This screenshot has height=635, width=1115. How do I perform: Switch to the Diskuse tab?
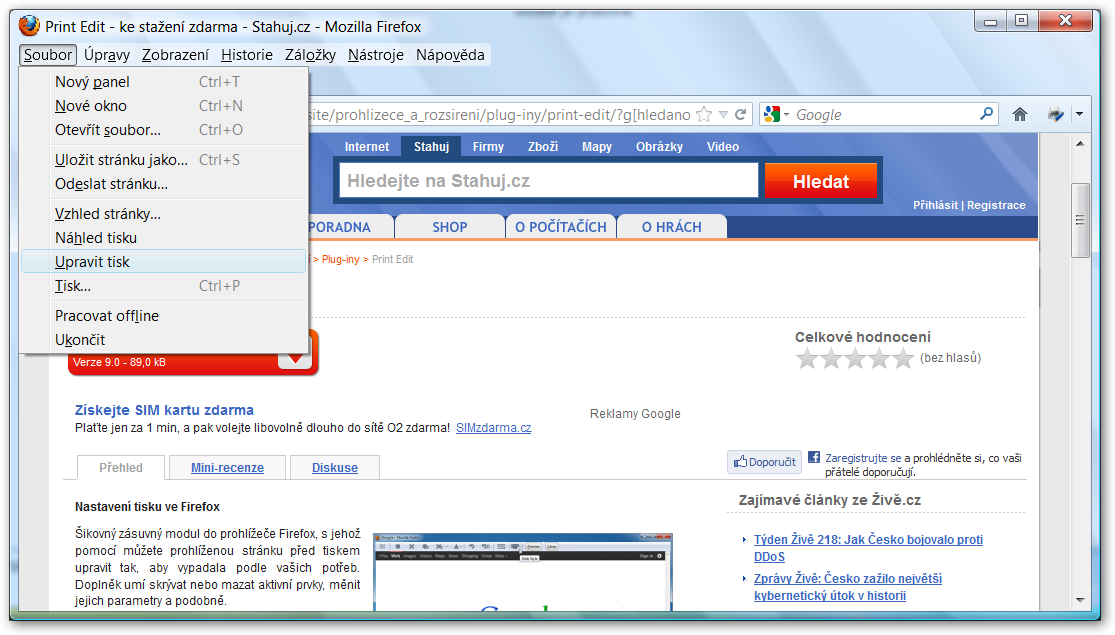[335, 468]
